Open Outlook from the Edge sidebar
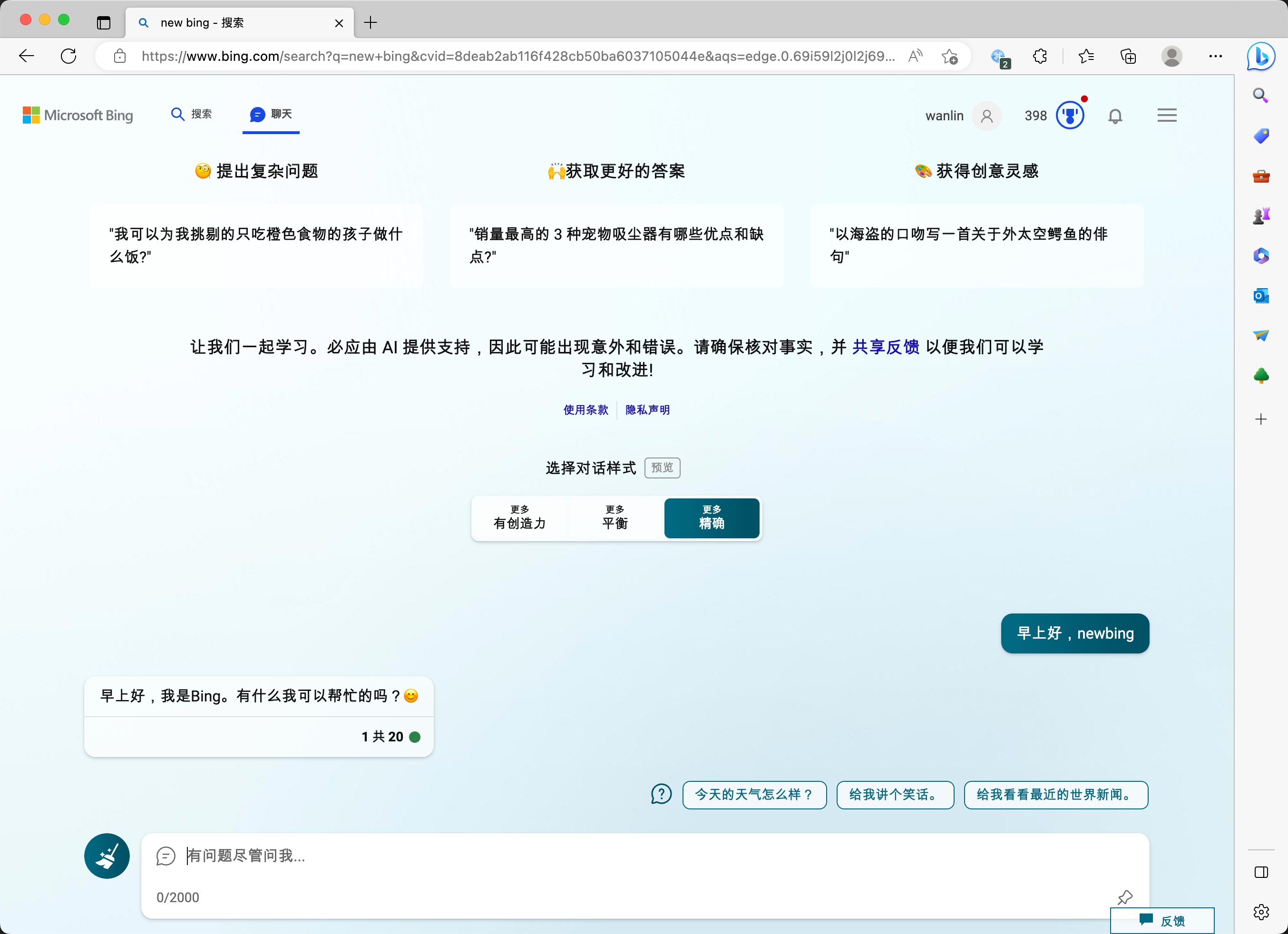The width and height of the screenshot is (1288, 934). point(1261,295)
